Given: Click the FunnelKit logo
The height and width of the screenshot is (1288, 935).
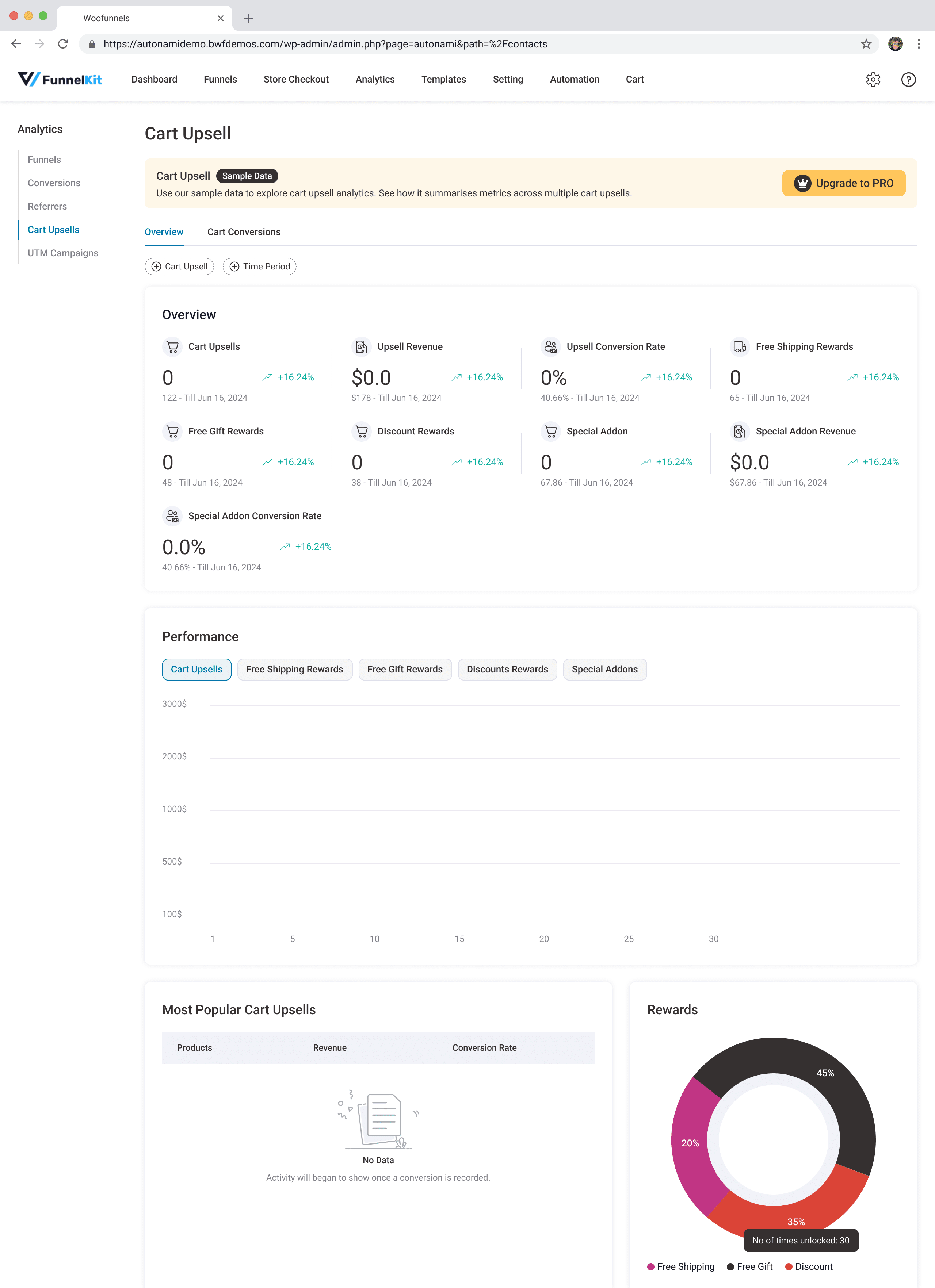Looking at the screenshot, I should click(x=60, y=80).
